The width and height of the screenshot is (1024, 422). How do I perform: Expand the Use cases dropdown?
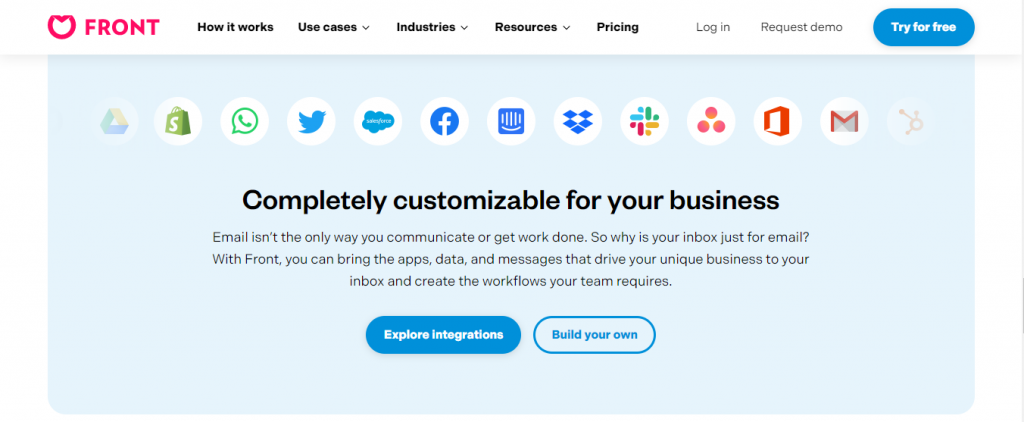[334, 27]
